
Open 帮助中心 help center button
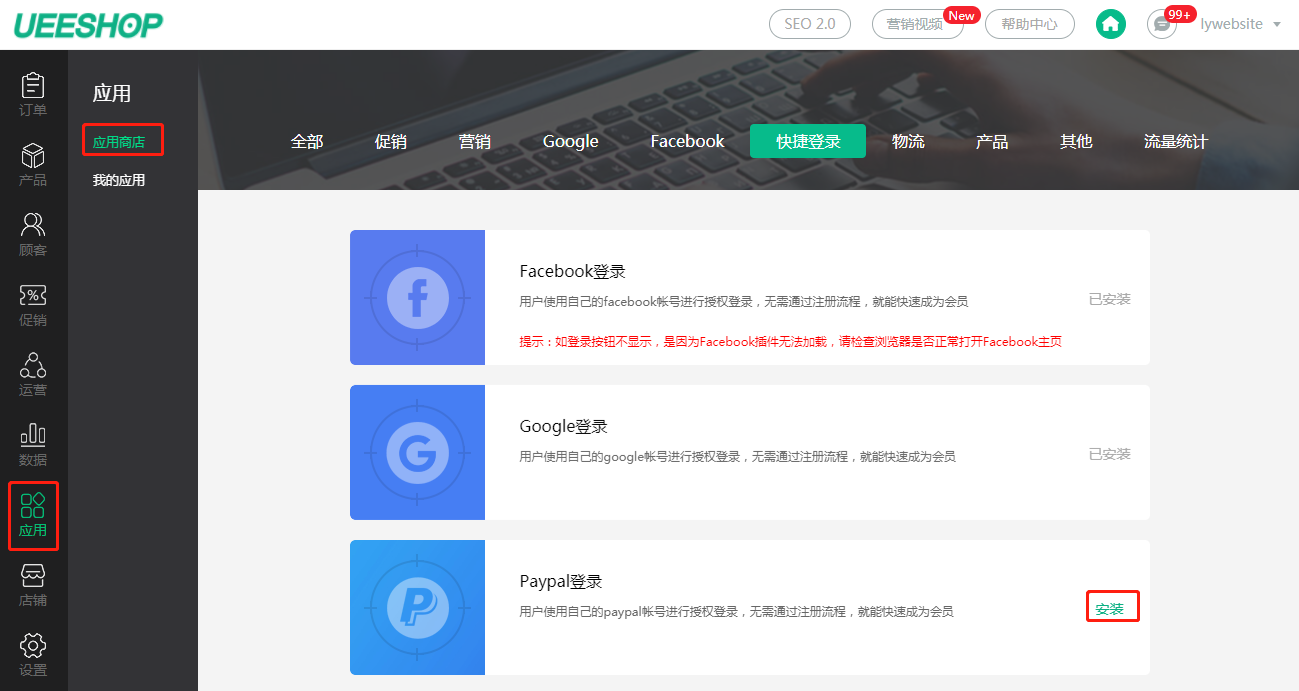point(1029,24)
